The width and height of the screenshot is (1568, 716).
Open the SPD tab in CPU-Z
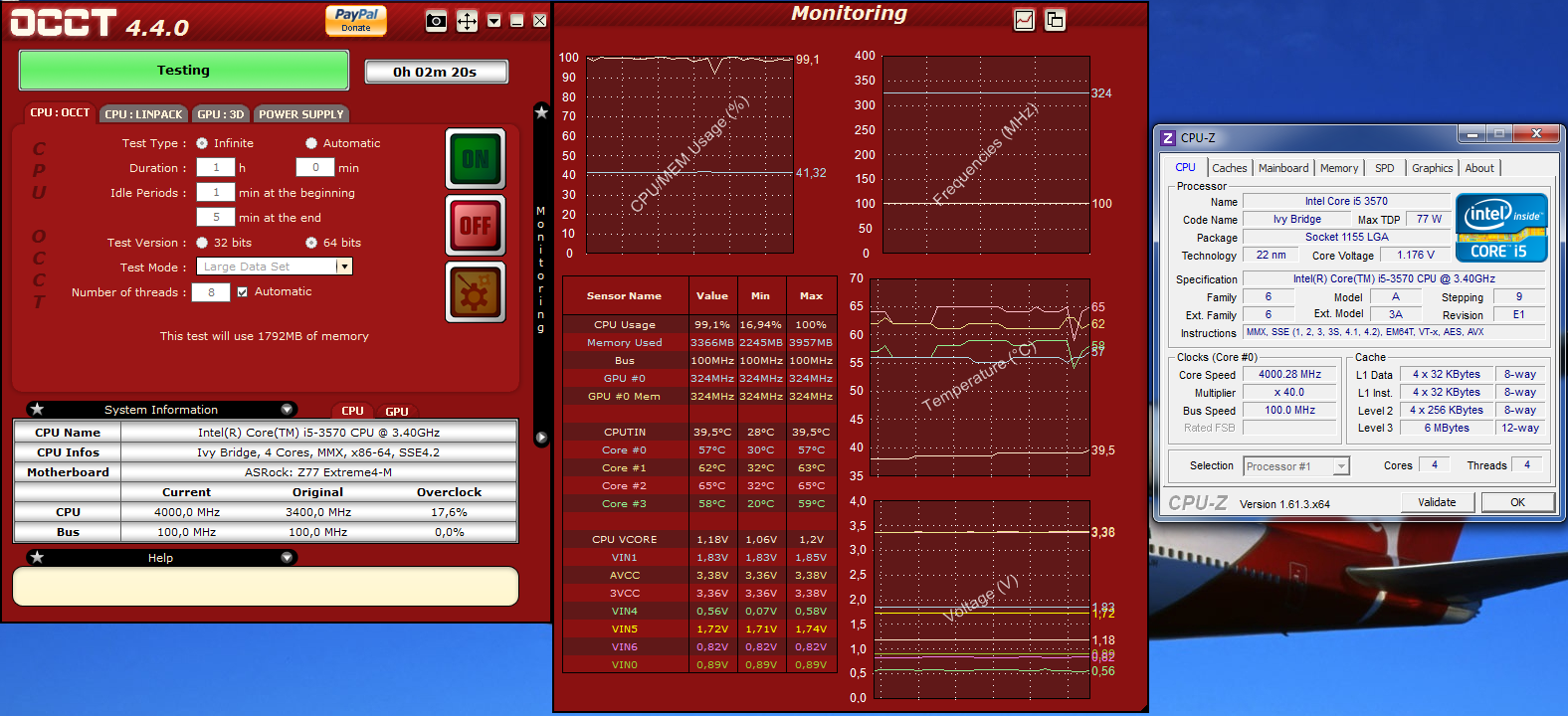tap(1385, 168)
